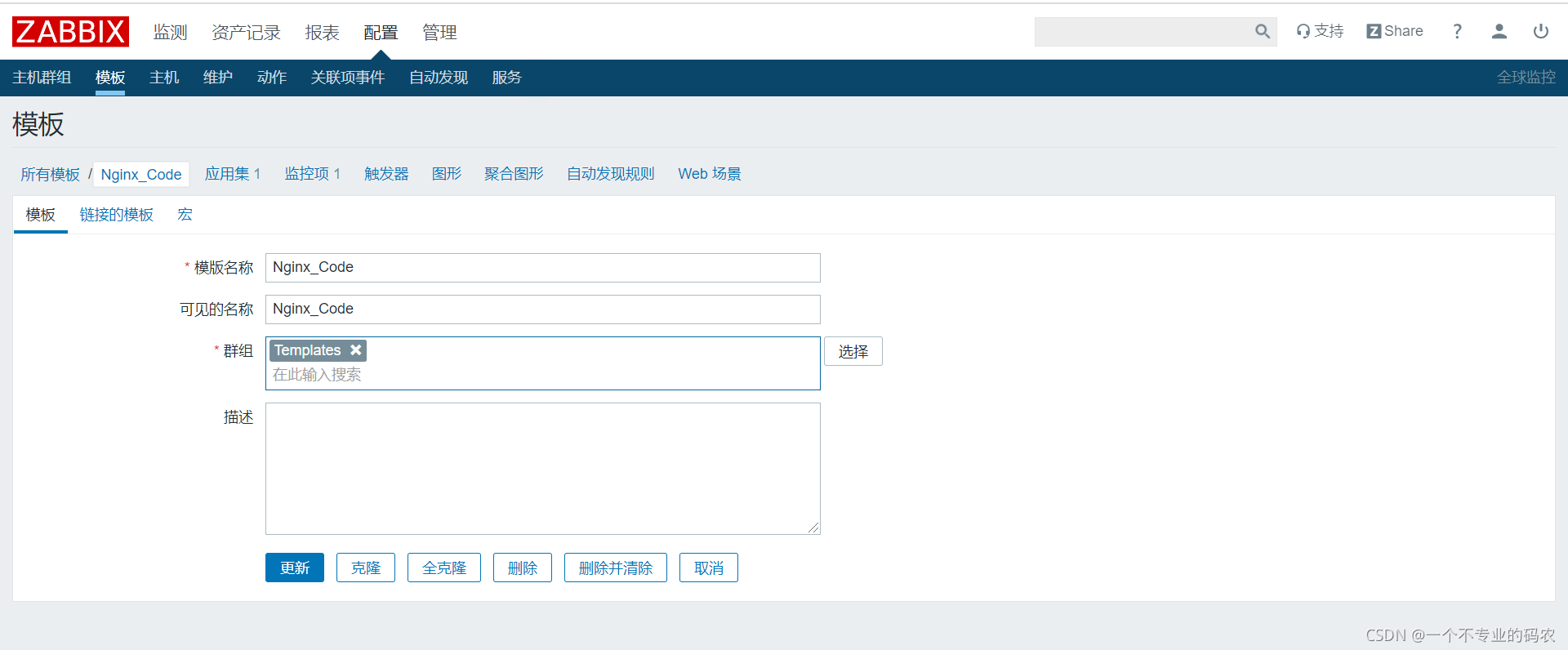Open 应用集 1 link
The width and height of the screenshot is (1568, 650).
[233, 174]
